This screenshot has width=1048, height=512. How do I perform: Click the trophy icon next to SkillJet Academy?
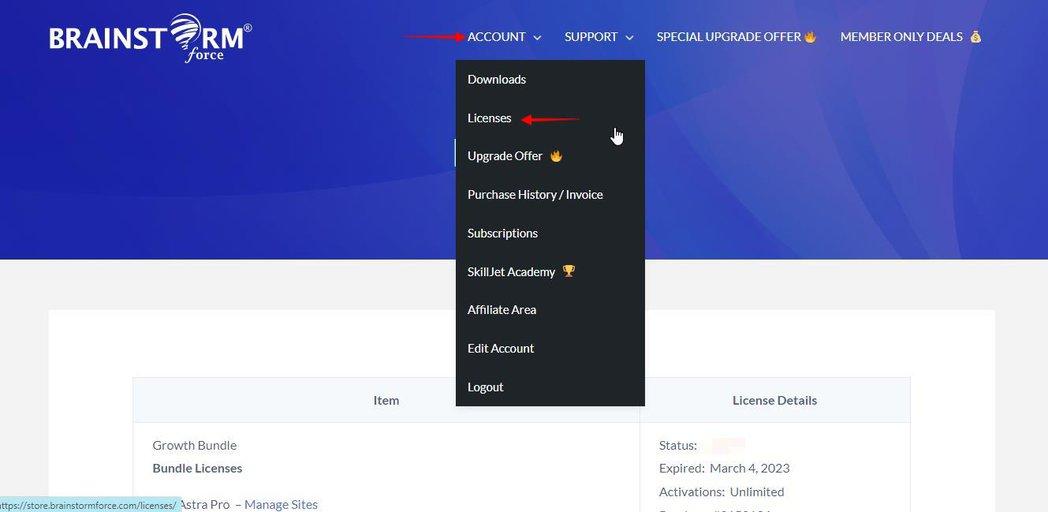click(x=568, y=271)
